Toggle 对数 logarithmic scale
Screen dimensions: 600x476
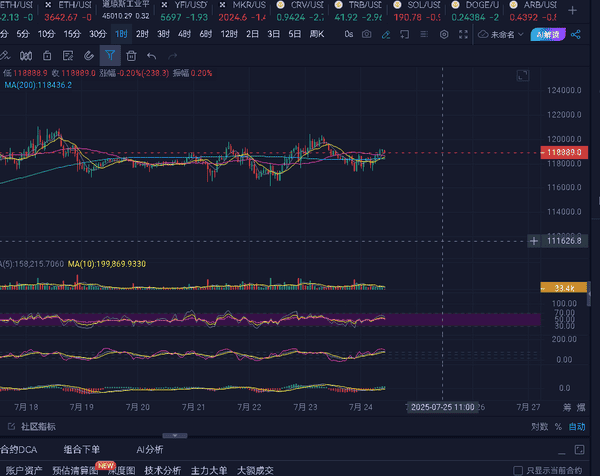tap(538, 426)
